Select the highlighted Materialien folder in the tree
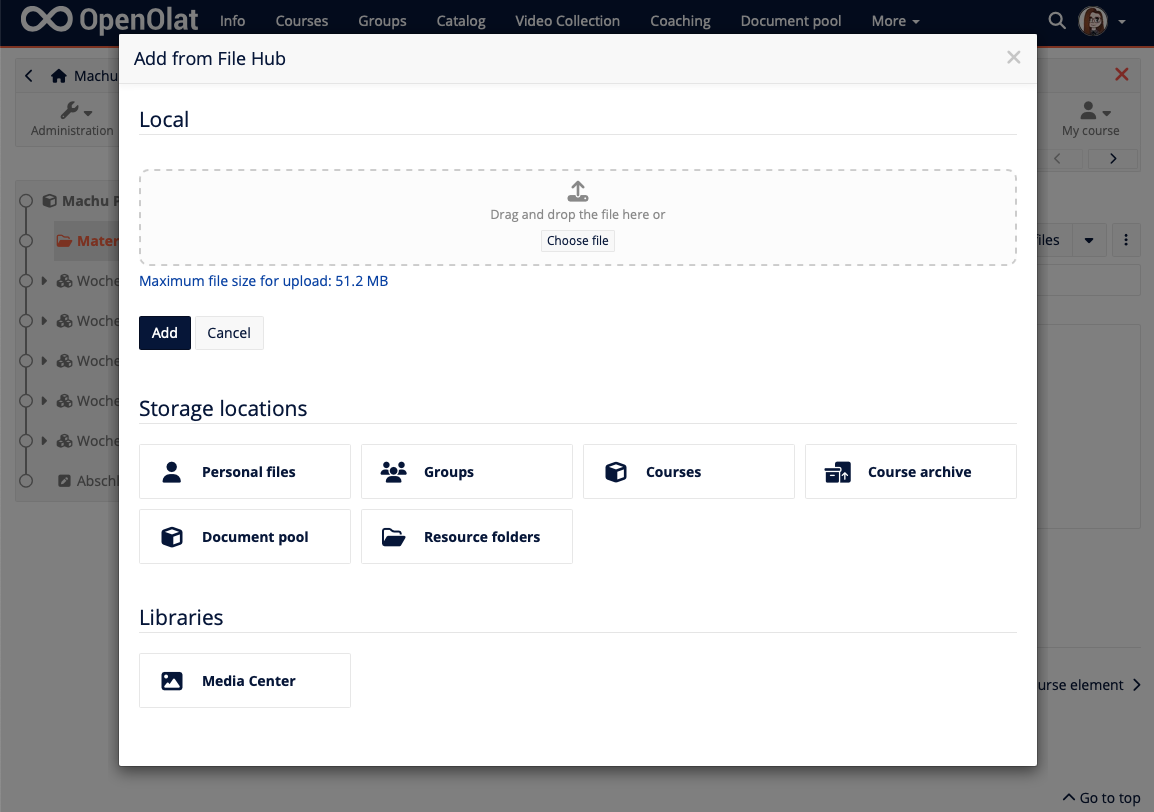 (97, 240)
